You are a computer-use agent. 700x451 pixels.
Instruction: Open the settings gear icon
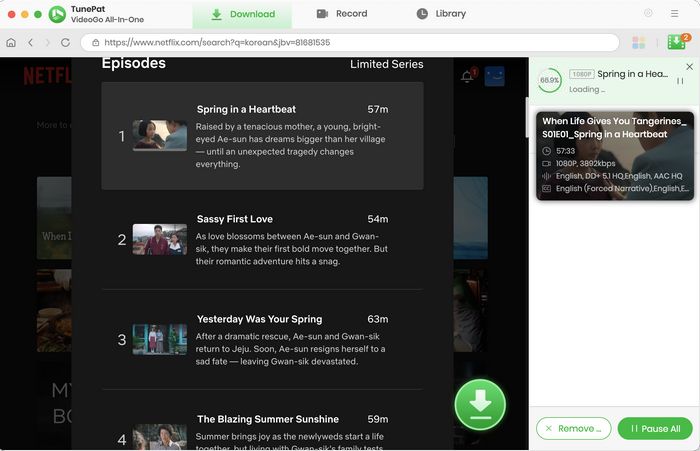click(648, 14)
